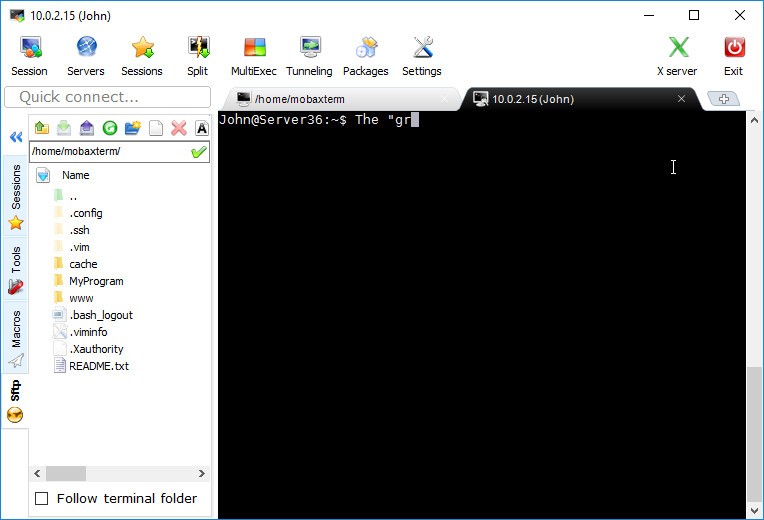Open the Session toolbar button
The height and width of the screenshot is (520, 764).
tap(29, 56)
